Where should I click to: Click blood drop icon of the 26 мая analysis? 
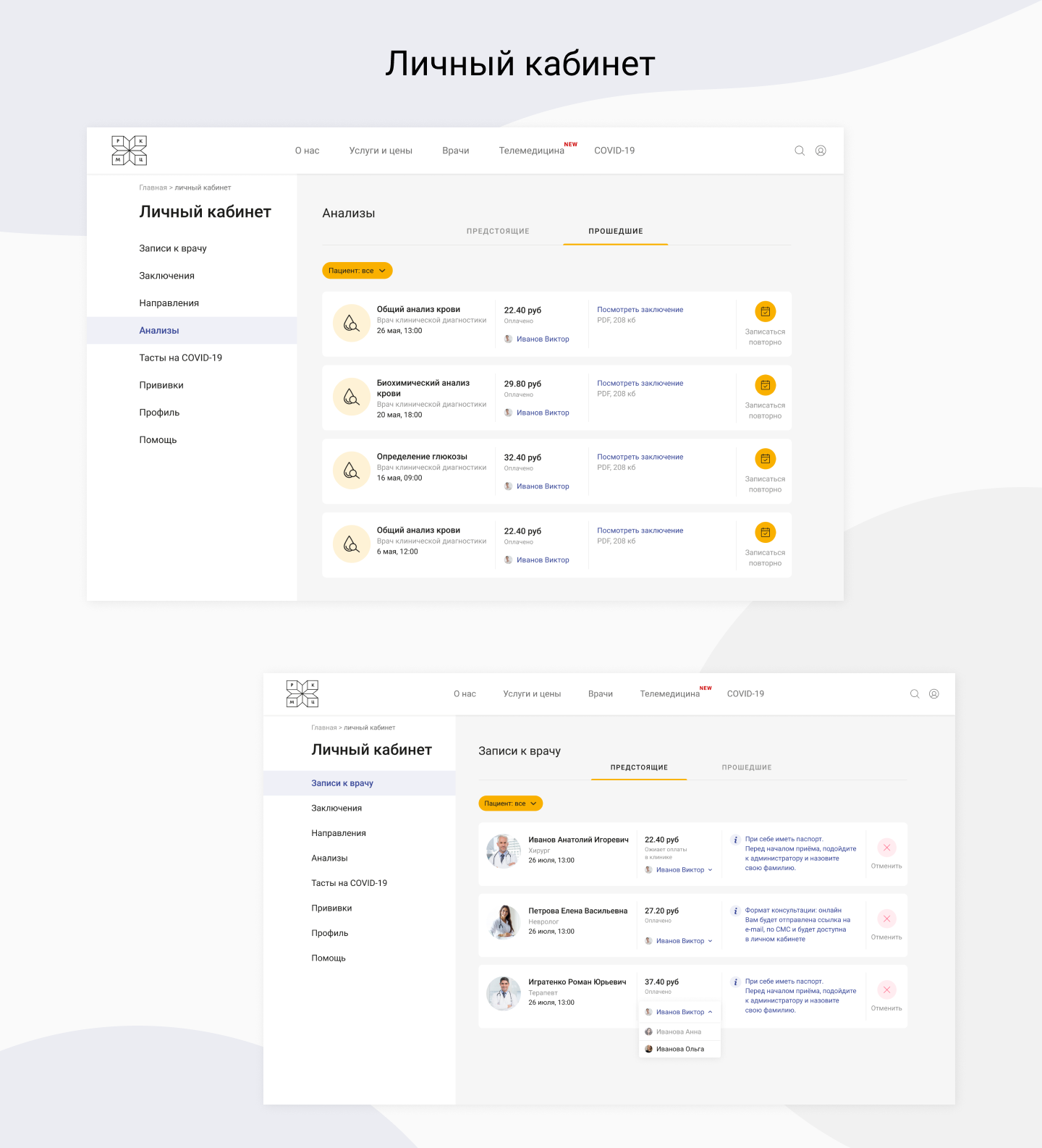[x=352, y=323]
